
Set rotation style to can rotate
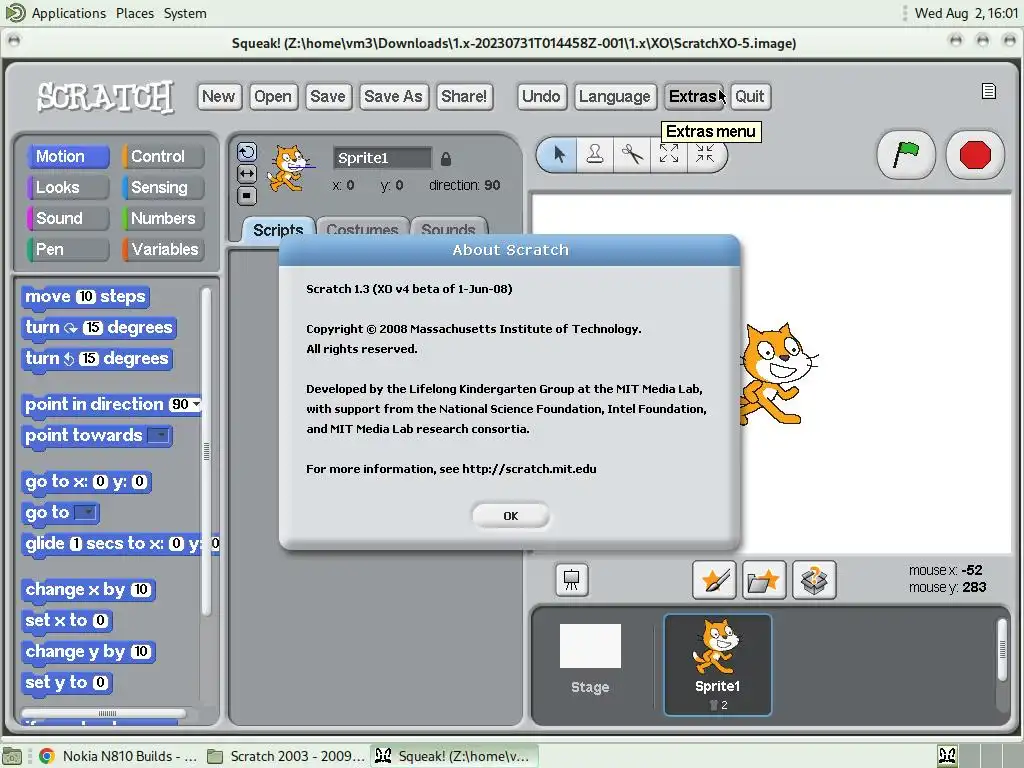247,152
